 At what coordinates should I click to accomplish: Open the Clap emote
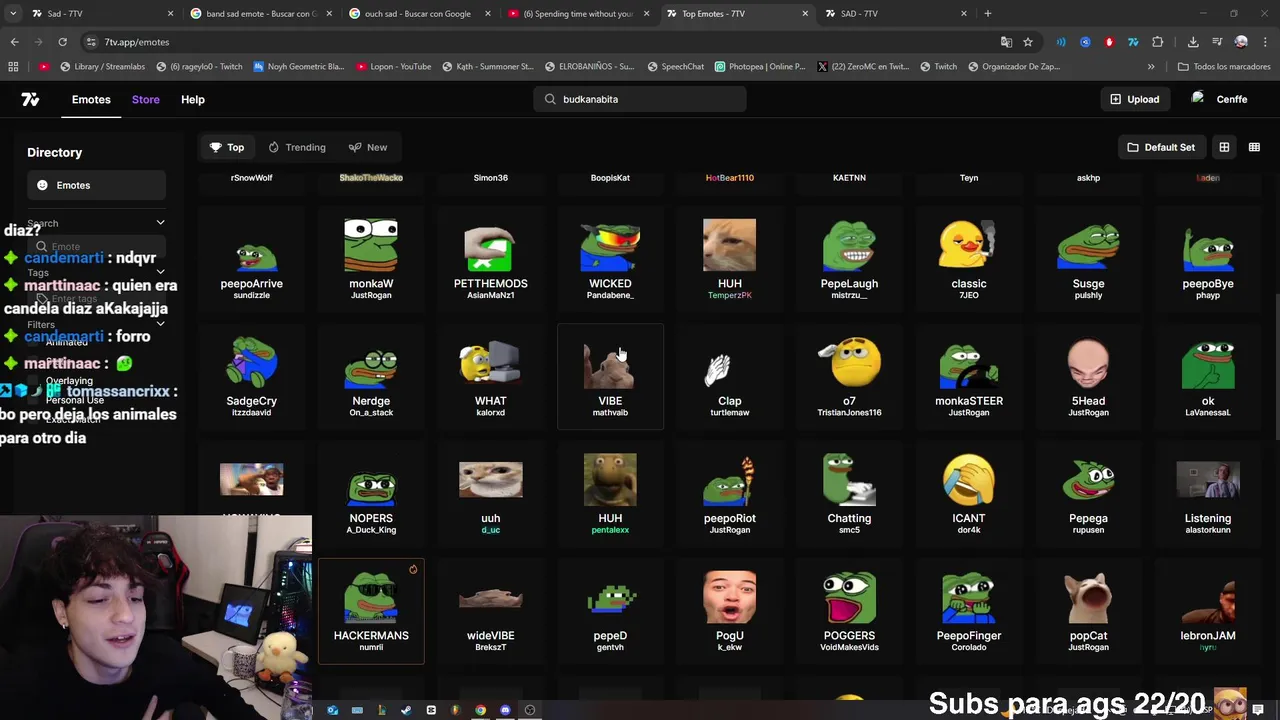coord(730,377)
